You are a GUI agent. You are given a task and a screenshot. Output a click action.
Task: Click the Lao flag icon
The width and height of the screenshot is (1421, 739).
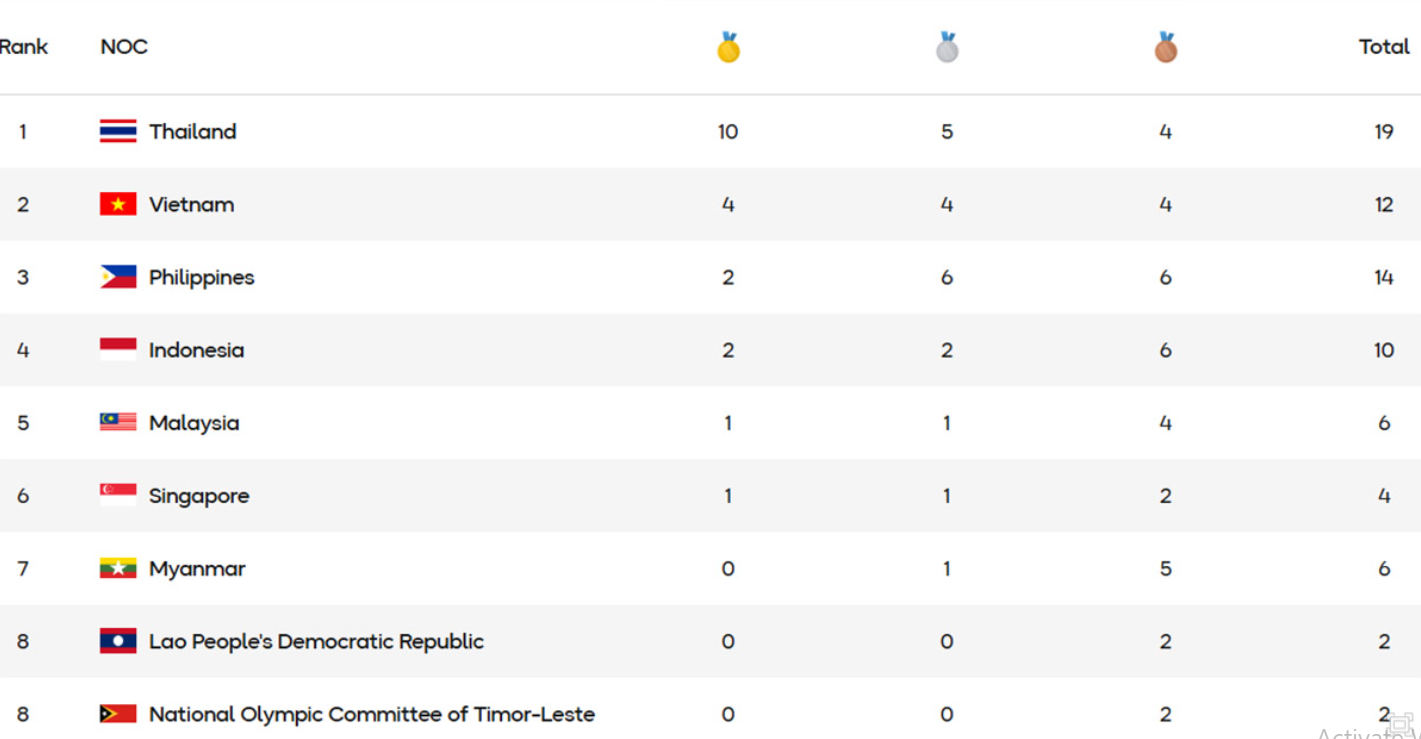point(118,641)
